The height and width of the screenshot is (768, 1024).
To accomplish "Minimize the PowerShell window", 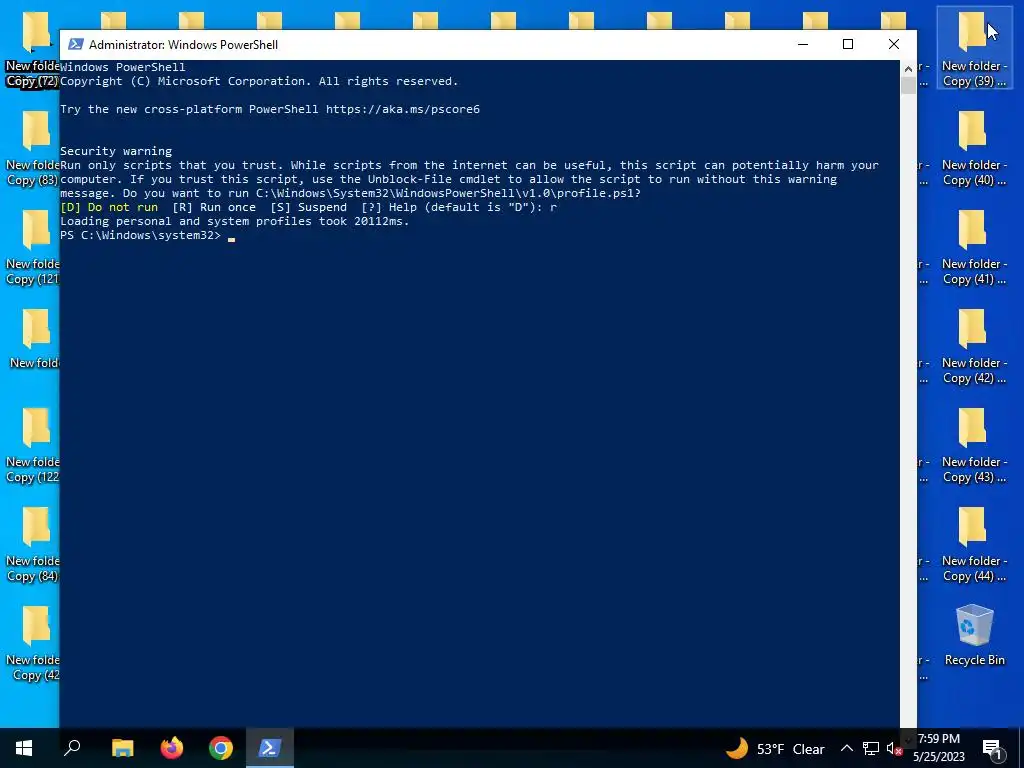I will click(803, 44).
